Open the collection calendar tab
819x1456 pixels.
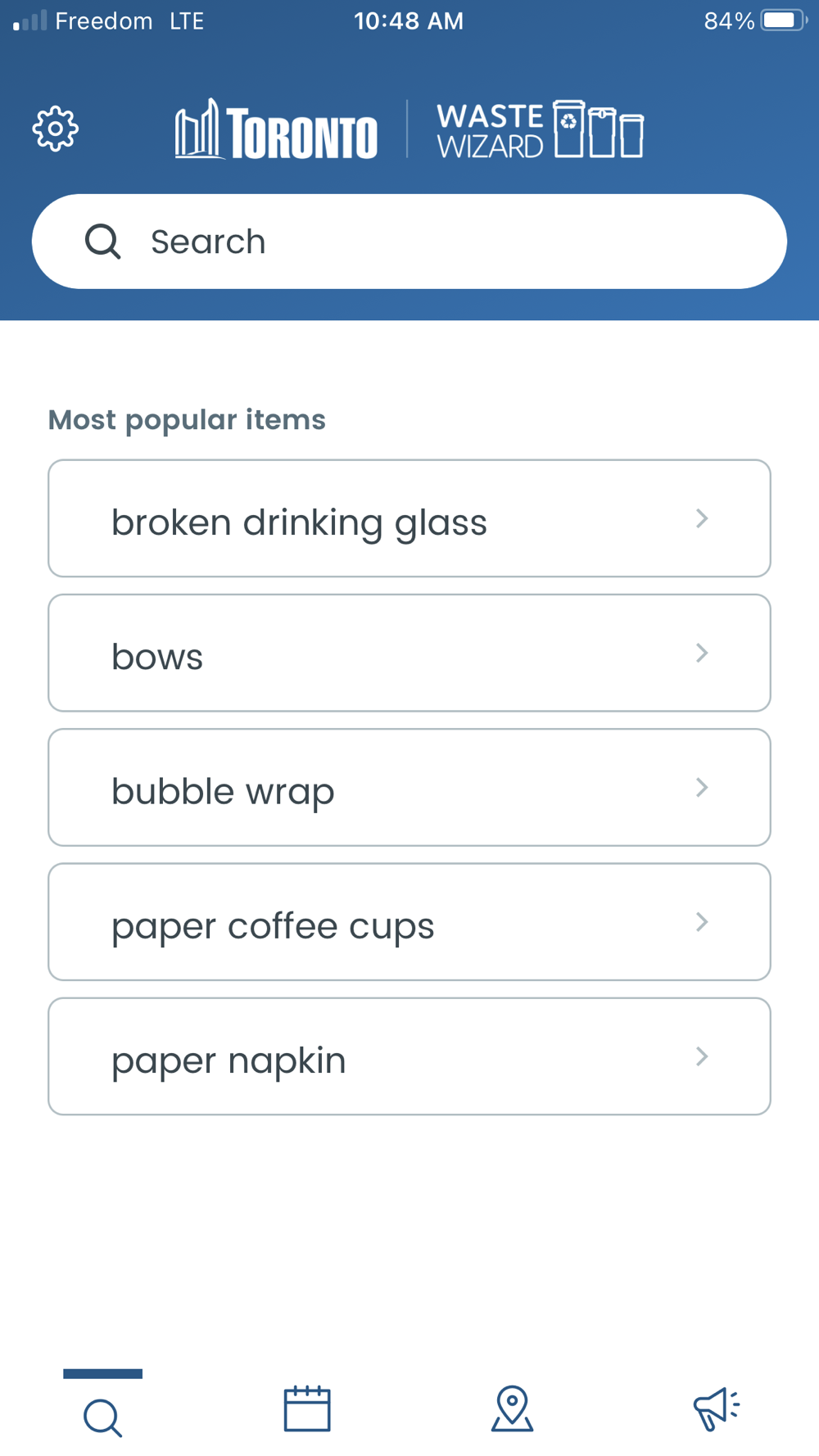pos(307,1409)
